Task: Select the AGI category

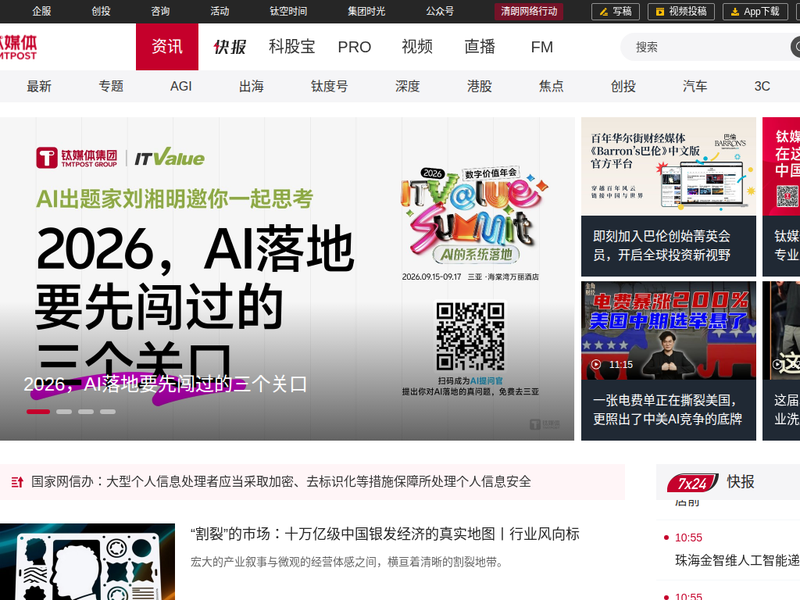Action: (181, 86)
